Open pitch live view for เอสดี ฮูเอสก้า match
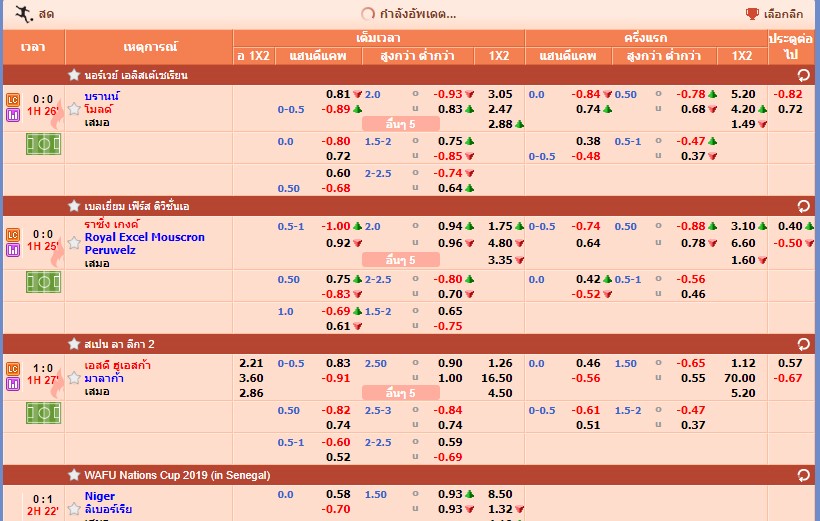 43,413
